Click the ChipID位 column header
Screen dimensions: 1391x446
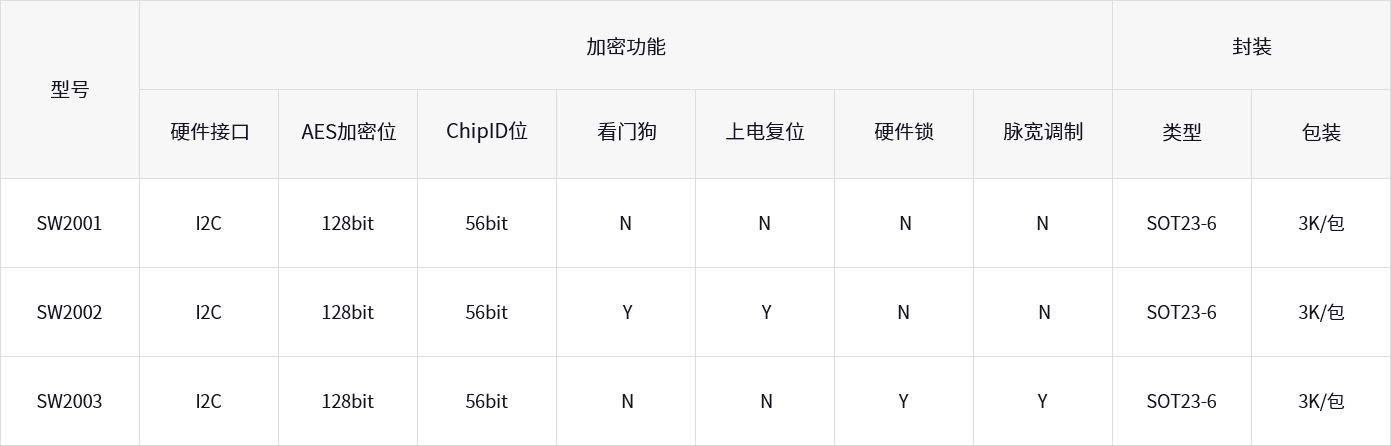coord(487,132)
